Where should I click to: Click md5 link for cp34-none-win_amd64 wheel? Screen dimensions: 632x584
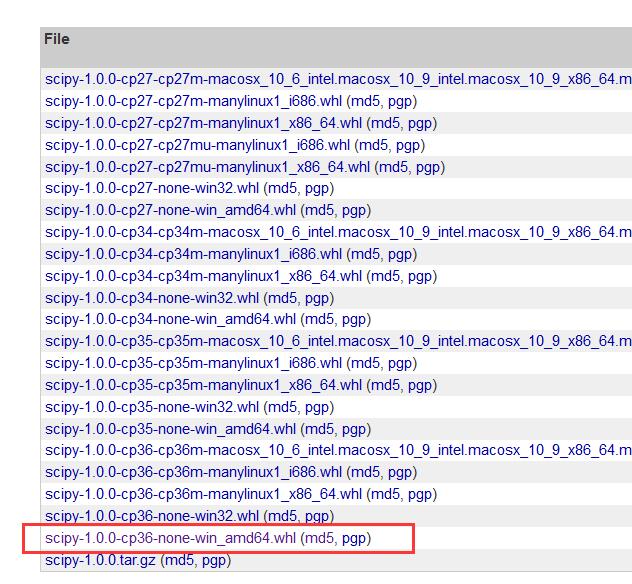(x=319, y=320)
